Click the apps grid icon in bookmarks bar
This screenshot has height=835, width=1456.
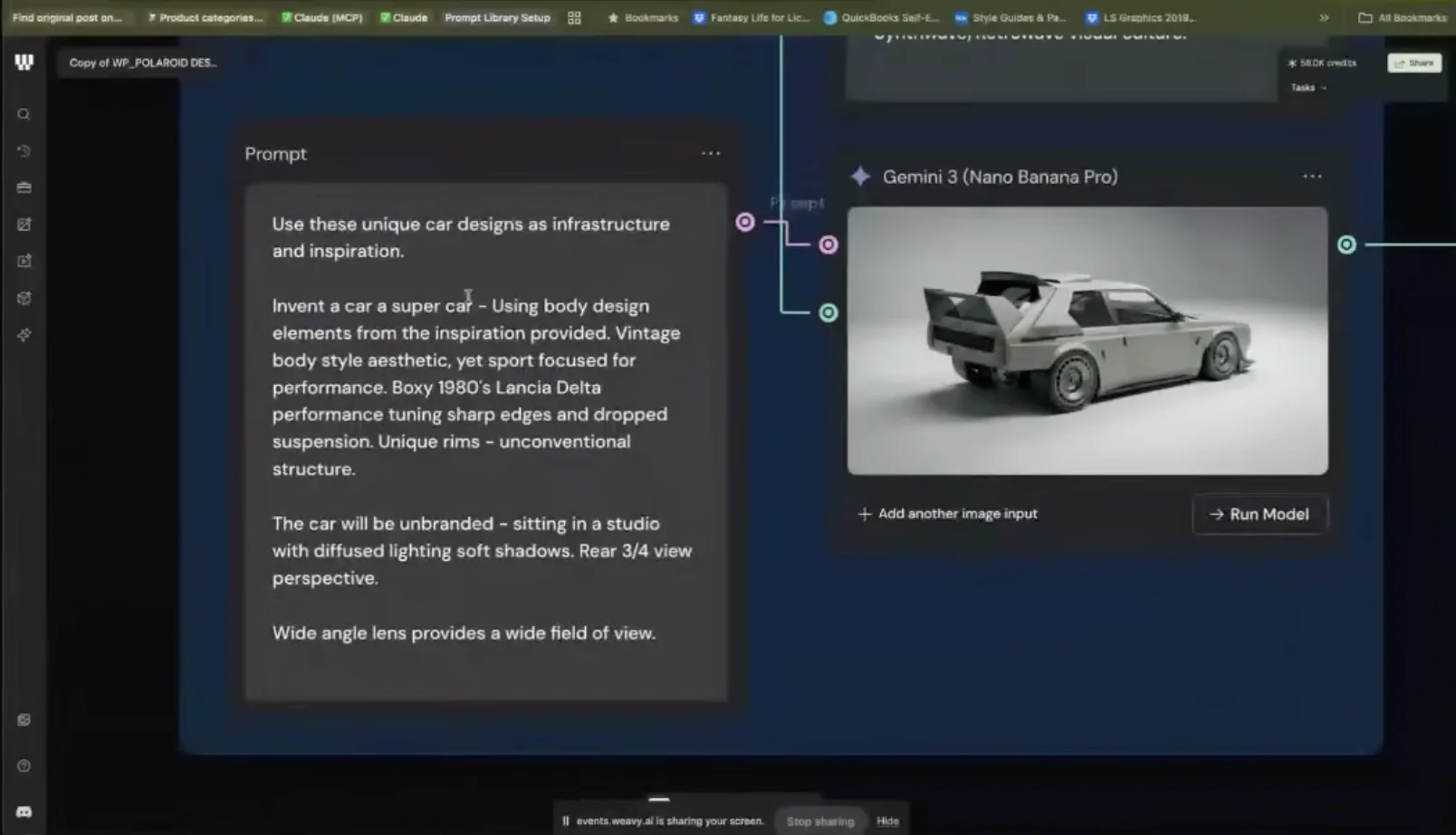(x=574, y=17)
